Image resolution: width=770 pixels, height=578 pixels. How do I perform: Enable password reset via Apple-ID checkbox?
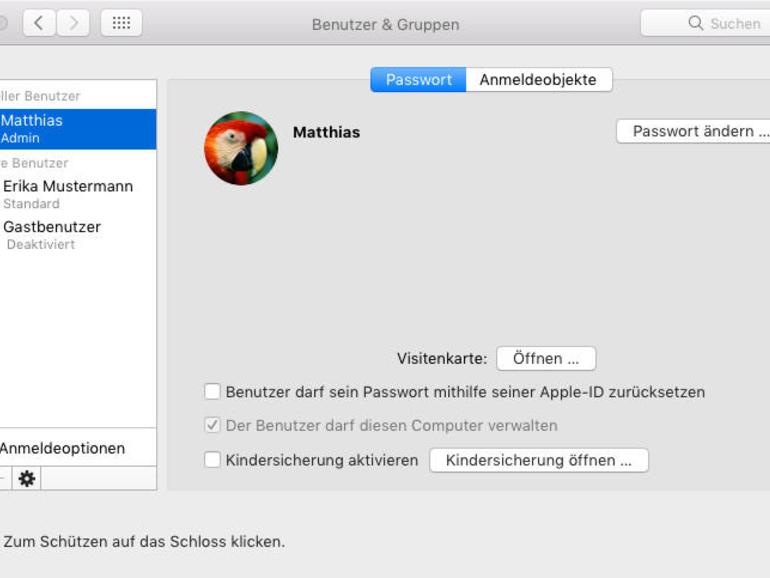212,391
